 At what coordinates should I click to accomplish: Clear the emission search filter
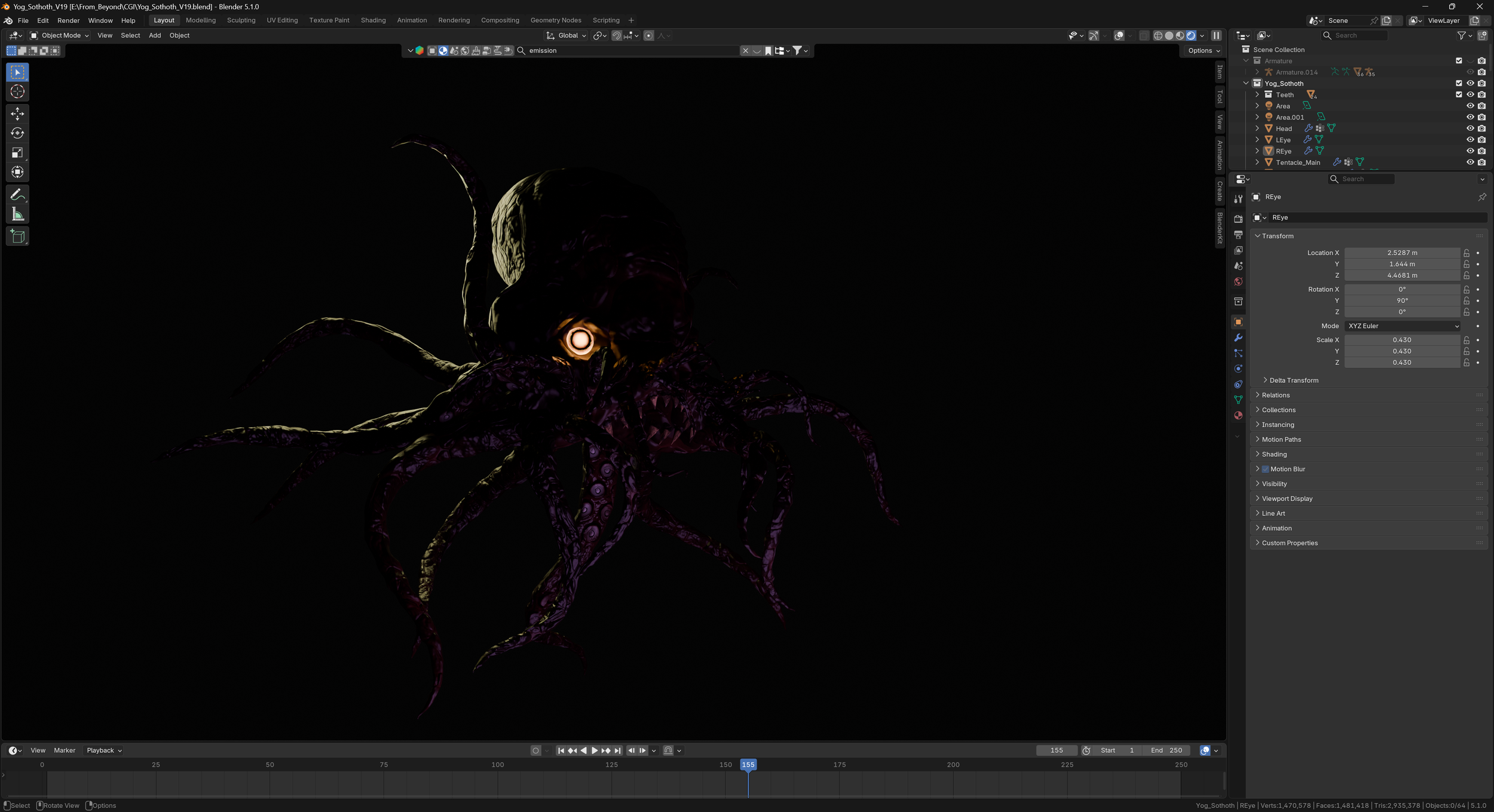pyautogui.click(x=745, y=51)
